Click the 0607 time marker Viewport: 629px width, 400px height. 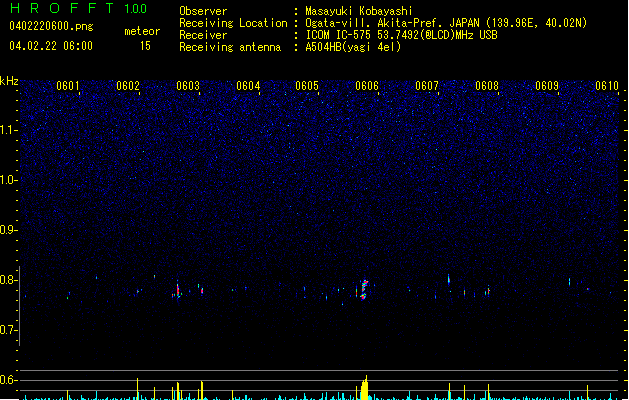pyautogui.click(x=427, y=86)
